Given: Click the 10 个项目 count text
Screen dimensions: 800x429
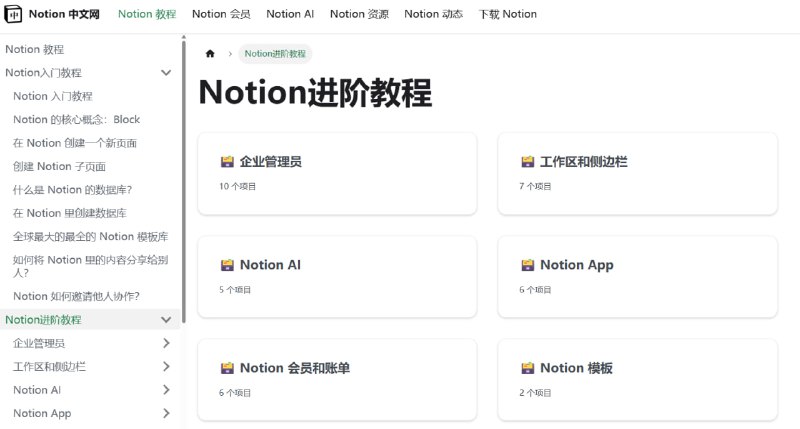Looking at the screenshot, I should click(x=237, y=186).
